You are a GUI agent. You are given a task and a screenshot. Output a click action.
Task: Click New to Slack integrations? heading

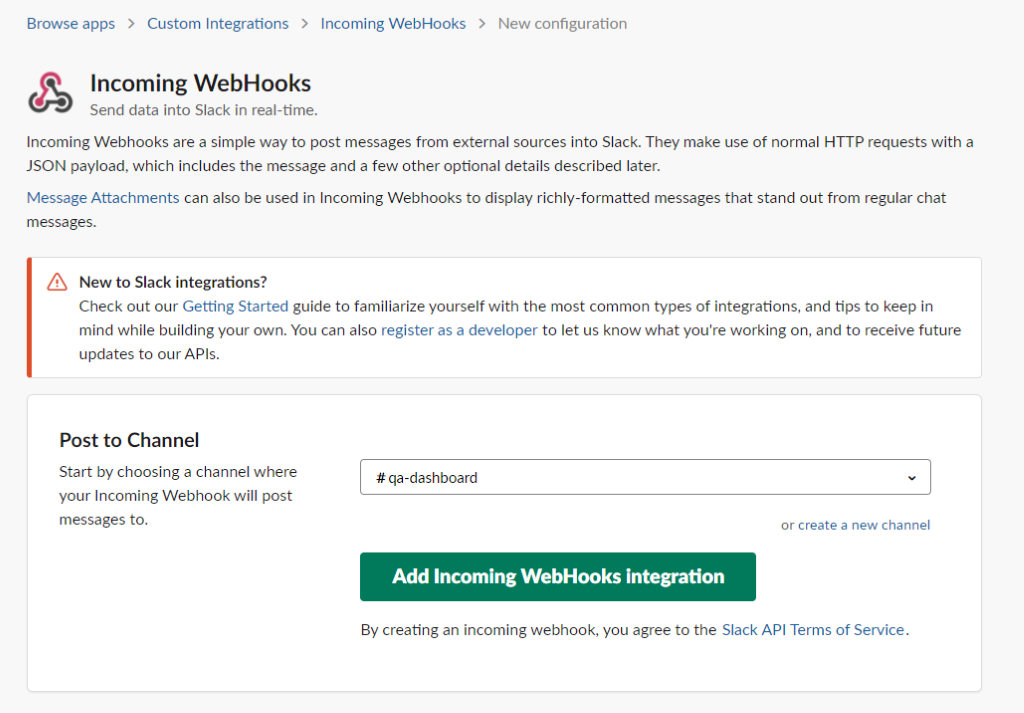(173, 282)
